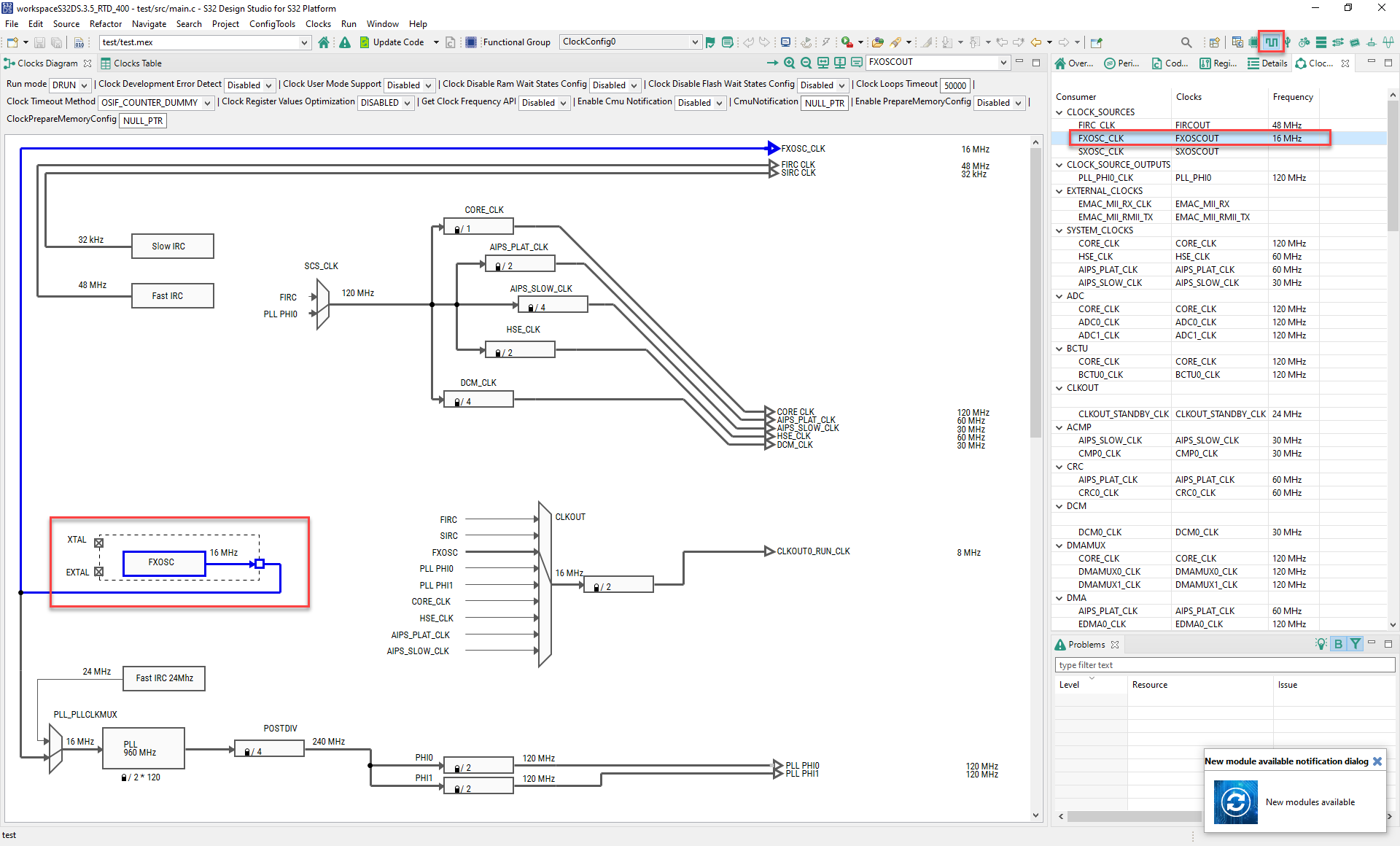Viewport: 1400px width, 846px height.
Task: Open the Clocks menu
Action: tap(318, 24)
